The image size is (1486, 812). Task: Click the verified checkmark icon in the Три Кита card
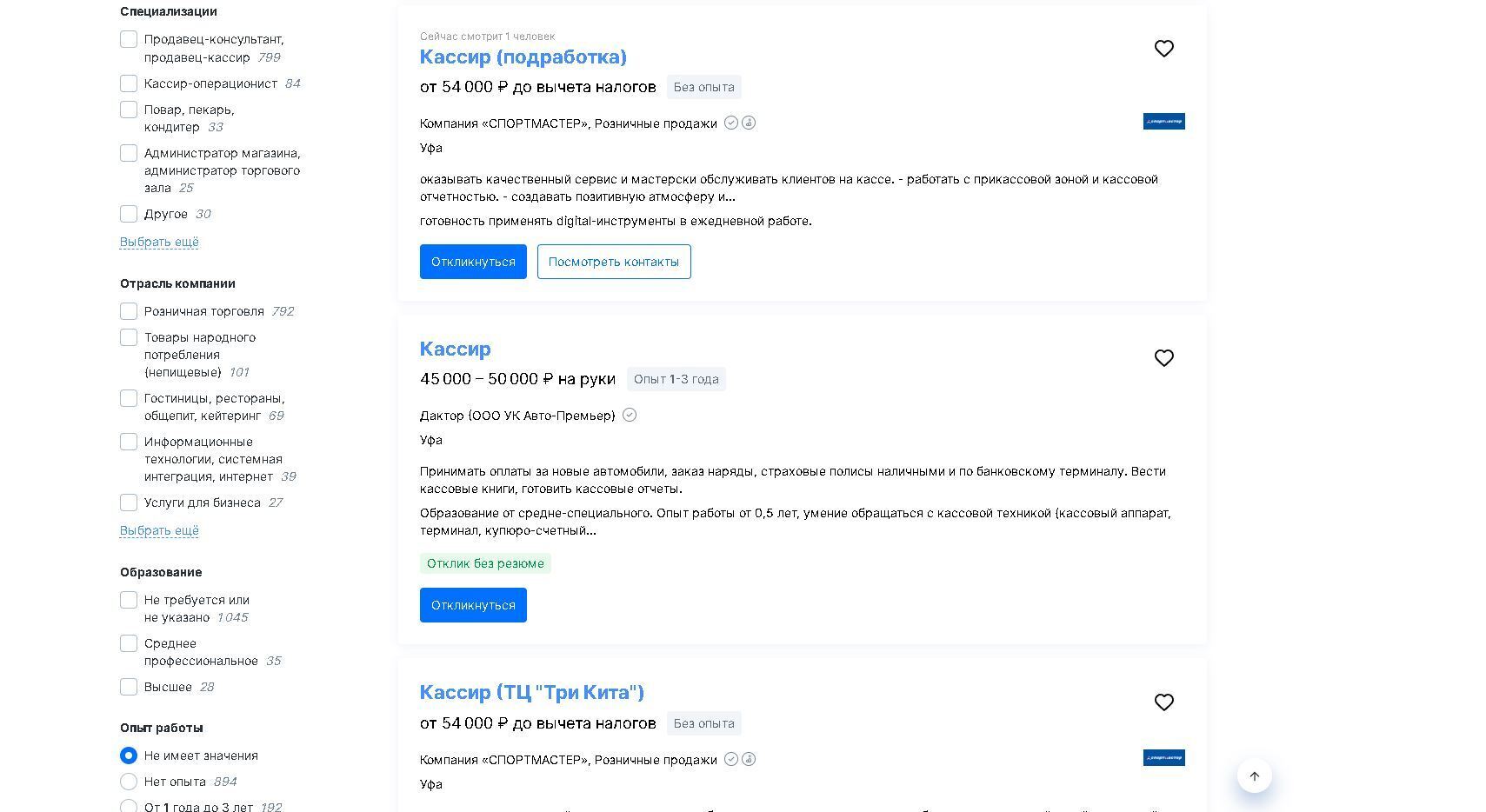click(x=731, y=760)
